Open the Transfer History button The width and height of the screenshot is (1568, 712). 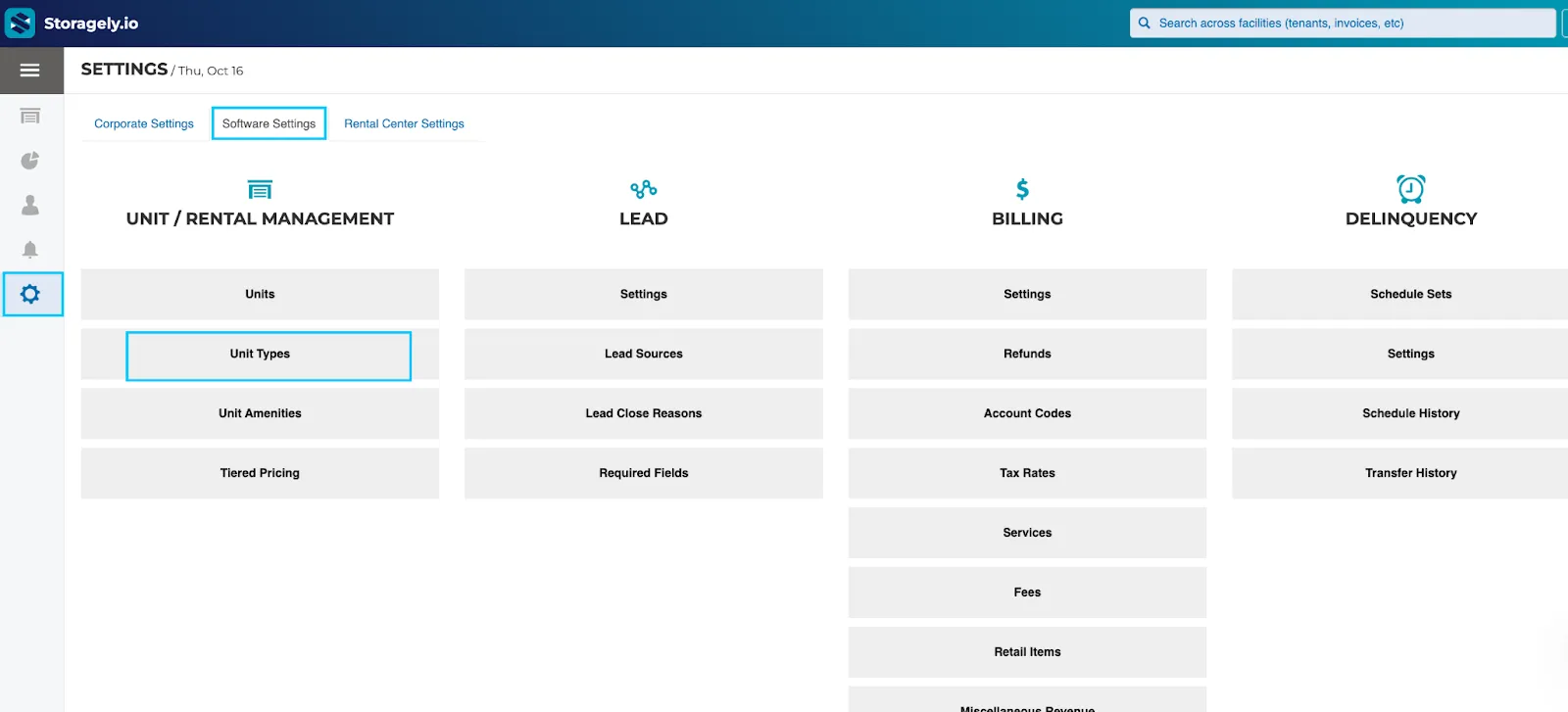click(1400, 473)
